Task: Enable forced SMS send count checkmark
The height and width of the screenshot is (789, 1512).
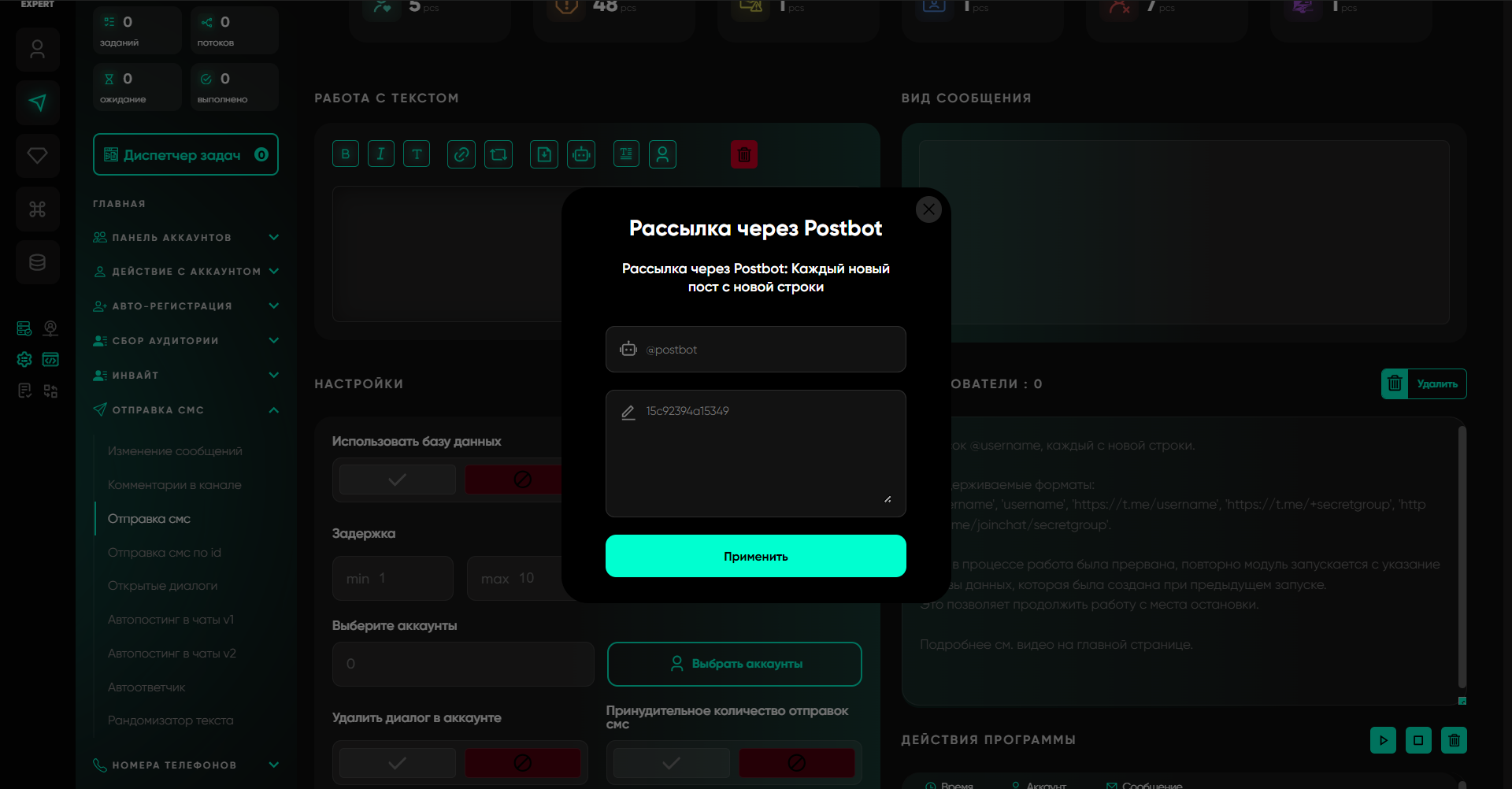Action: 671,762
